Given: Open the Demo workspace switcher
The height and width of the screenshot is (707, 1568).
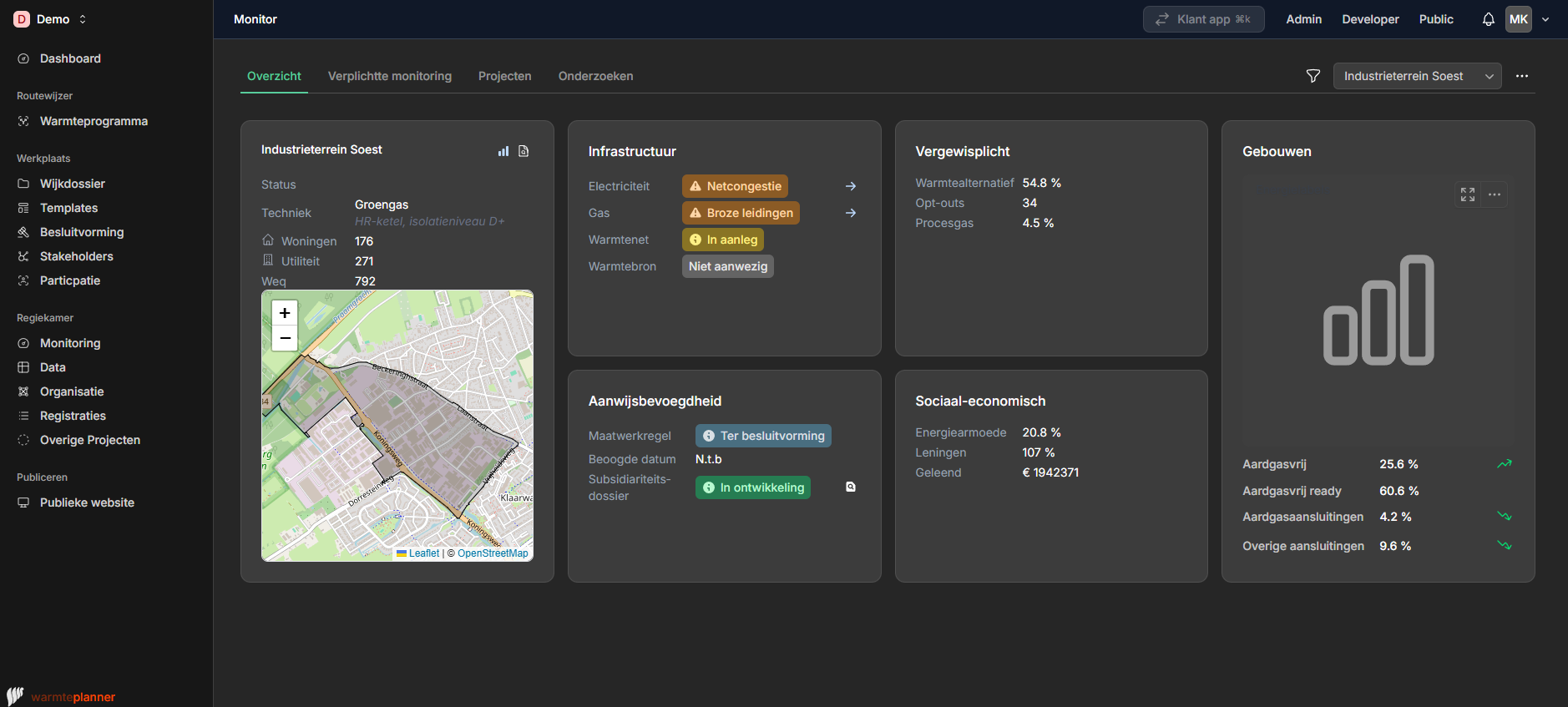Looking at the screenshot, I should point(52,19).
